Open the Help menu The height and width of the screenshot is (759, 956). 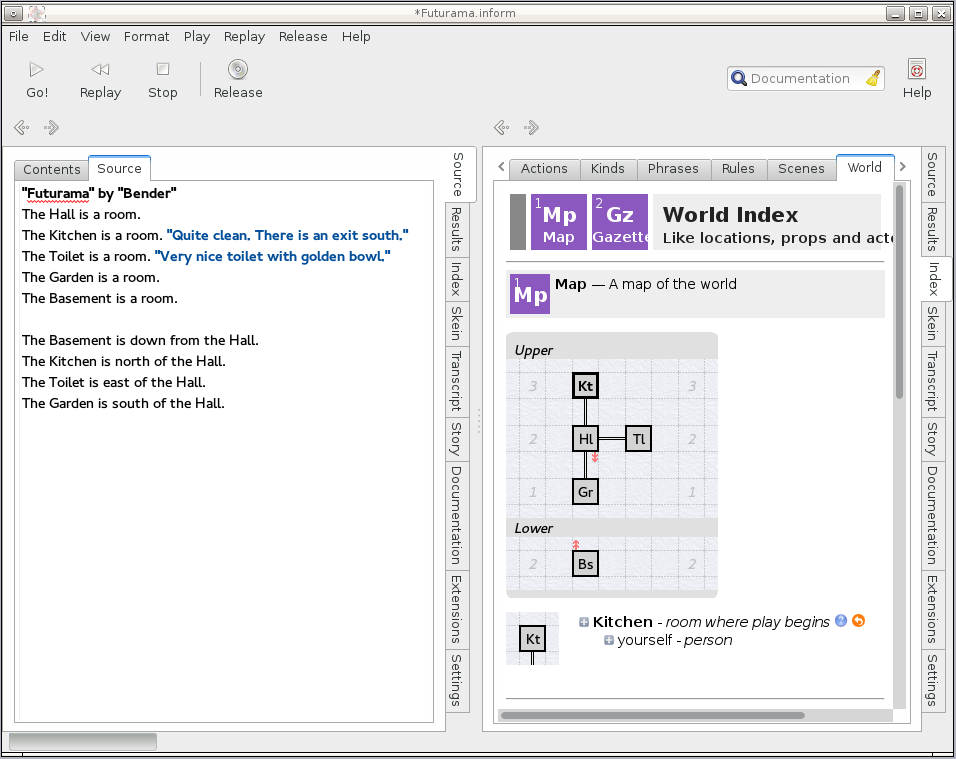(x=356, y=37)
